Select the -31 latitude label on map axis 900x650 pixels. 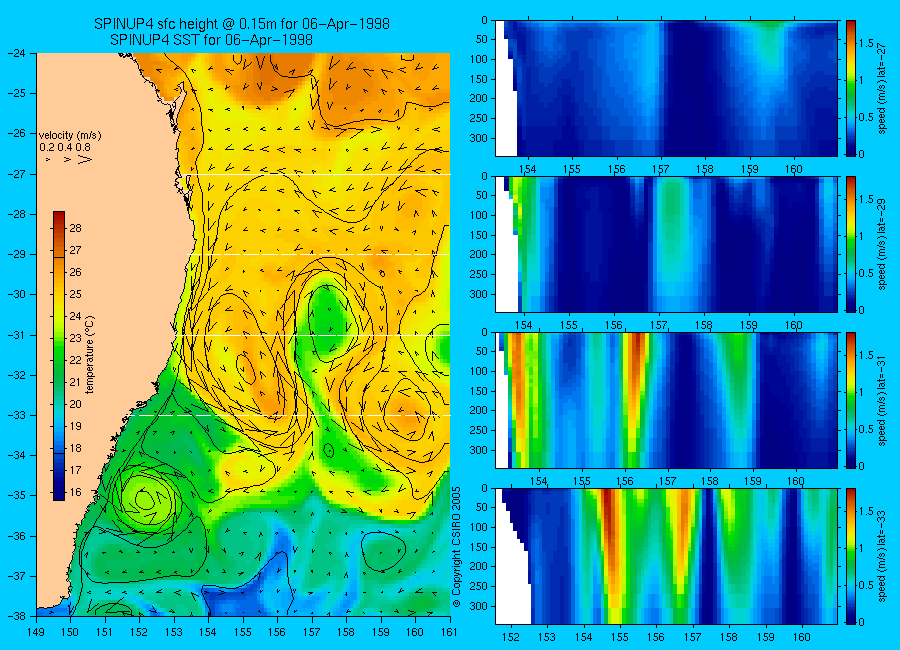17,335
